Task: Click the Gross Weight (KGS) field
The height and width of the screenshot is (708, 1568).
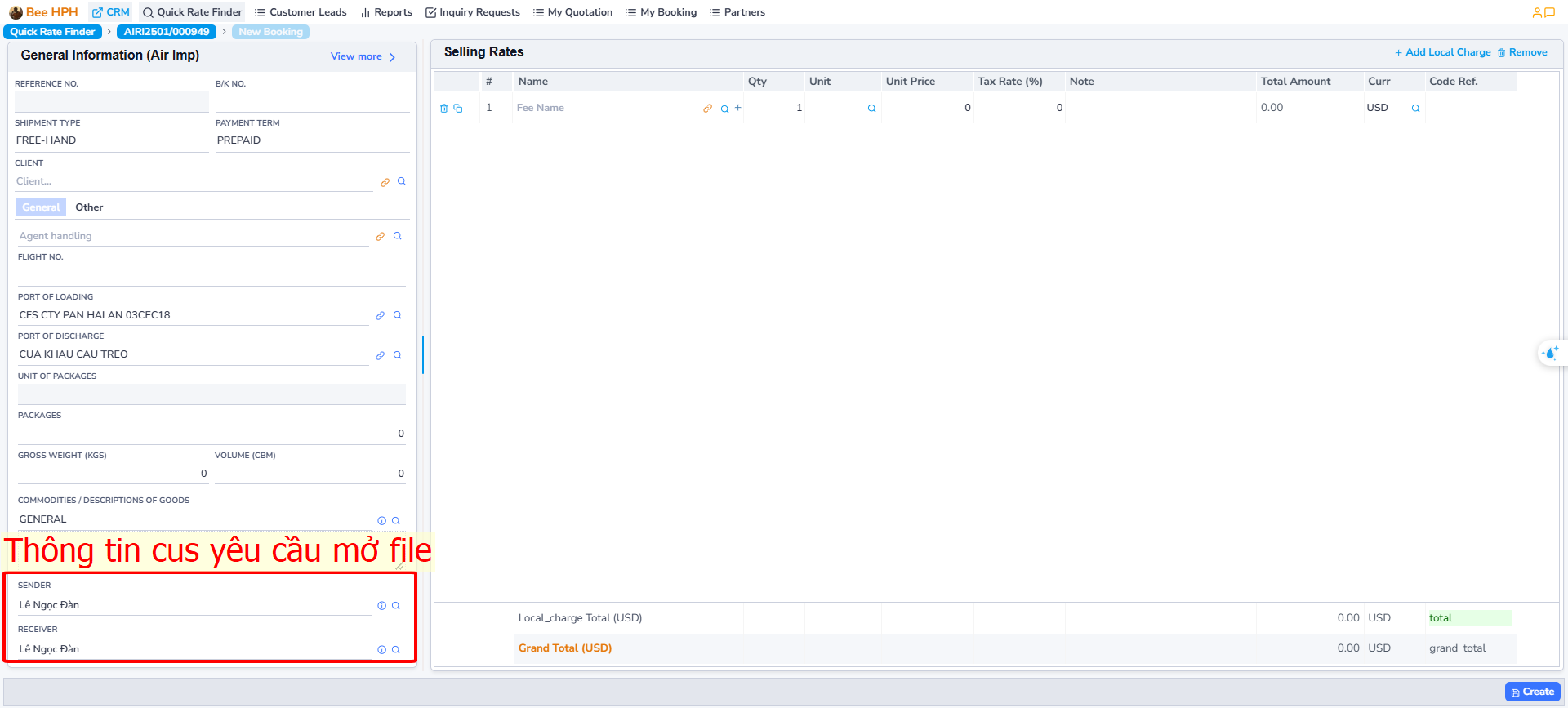Action: (x=113, y=474)
